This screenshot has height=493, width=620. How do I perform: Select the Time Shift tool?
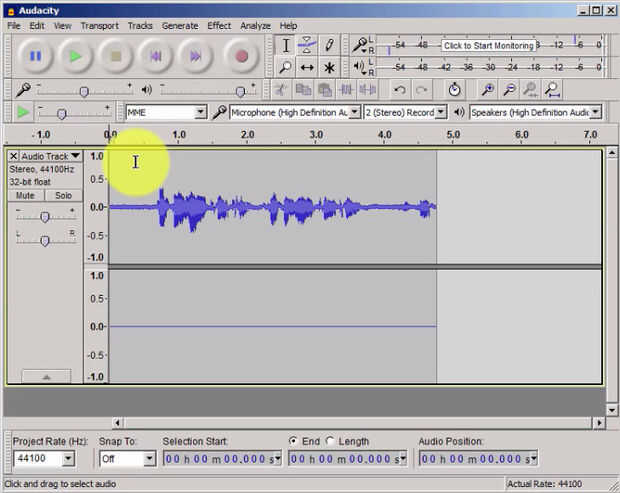(307, 67)
